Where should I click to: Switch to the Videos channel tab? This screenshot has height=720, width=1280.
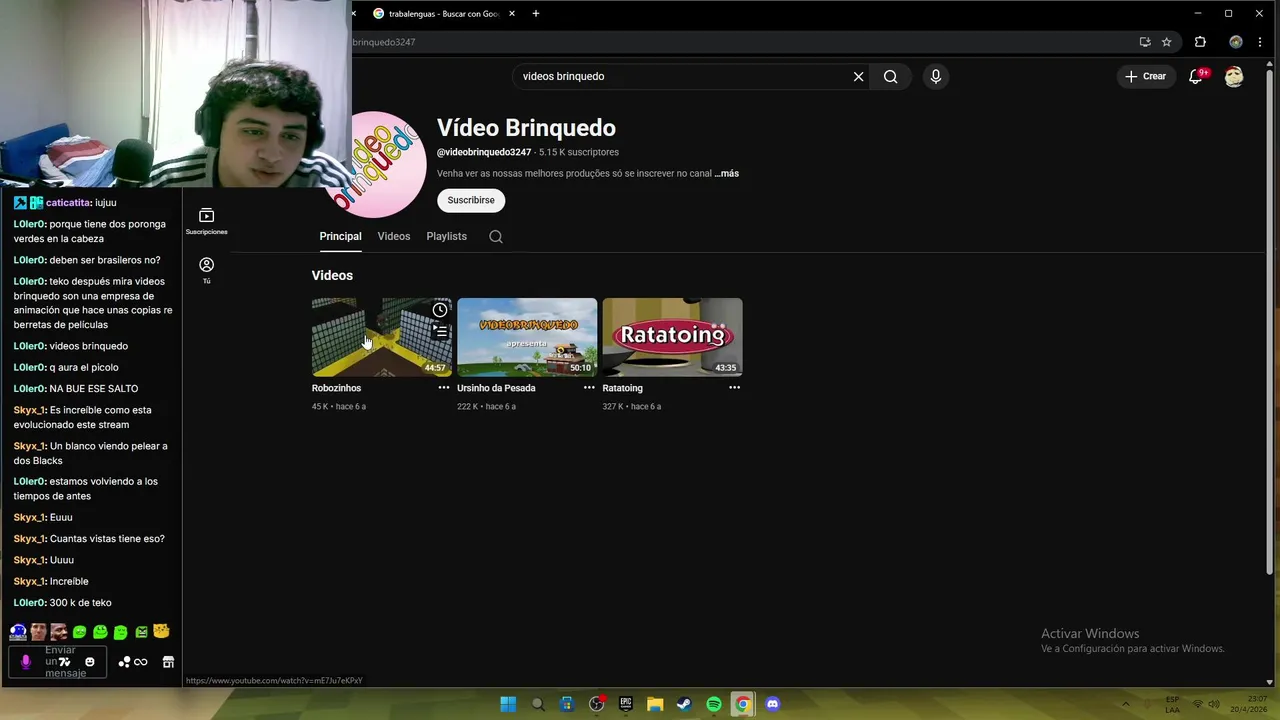coord(394,237)
